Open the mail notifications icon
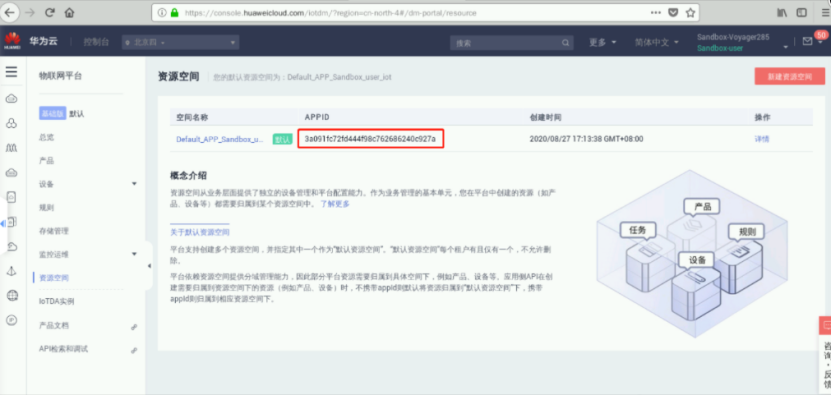 [x=807, y=41]
